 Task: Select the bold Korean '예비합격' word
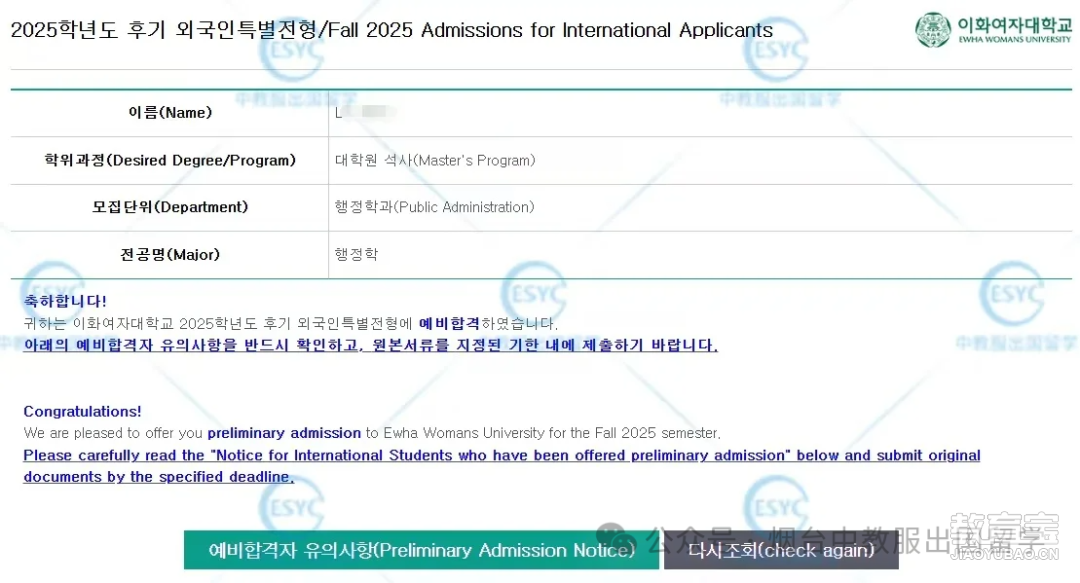point(449,323)
